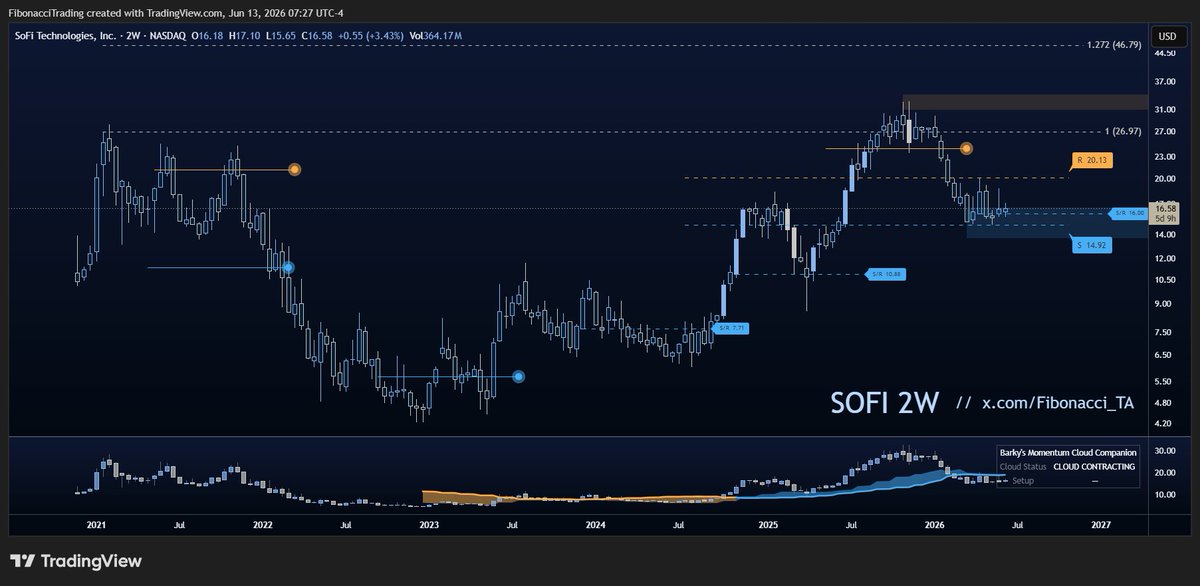This screenshot has height=586, width=1200.
Task: Click the 2021 label on time axis
Action: click(97, 524)
